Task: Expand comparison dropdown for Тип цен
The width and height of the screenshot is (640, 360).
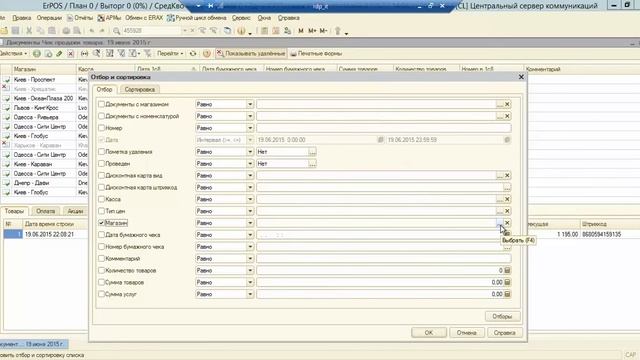Action: tap(250, 211)
